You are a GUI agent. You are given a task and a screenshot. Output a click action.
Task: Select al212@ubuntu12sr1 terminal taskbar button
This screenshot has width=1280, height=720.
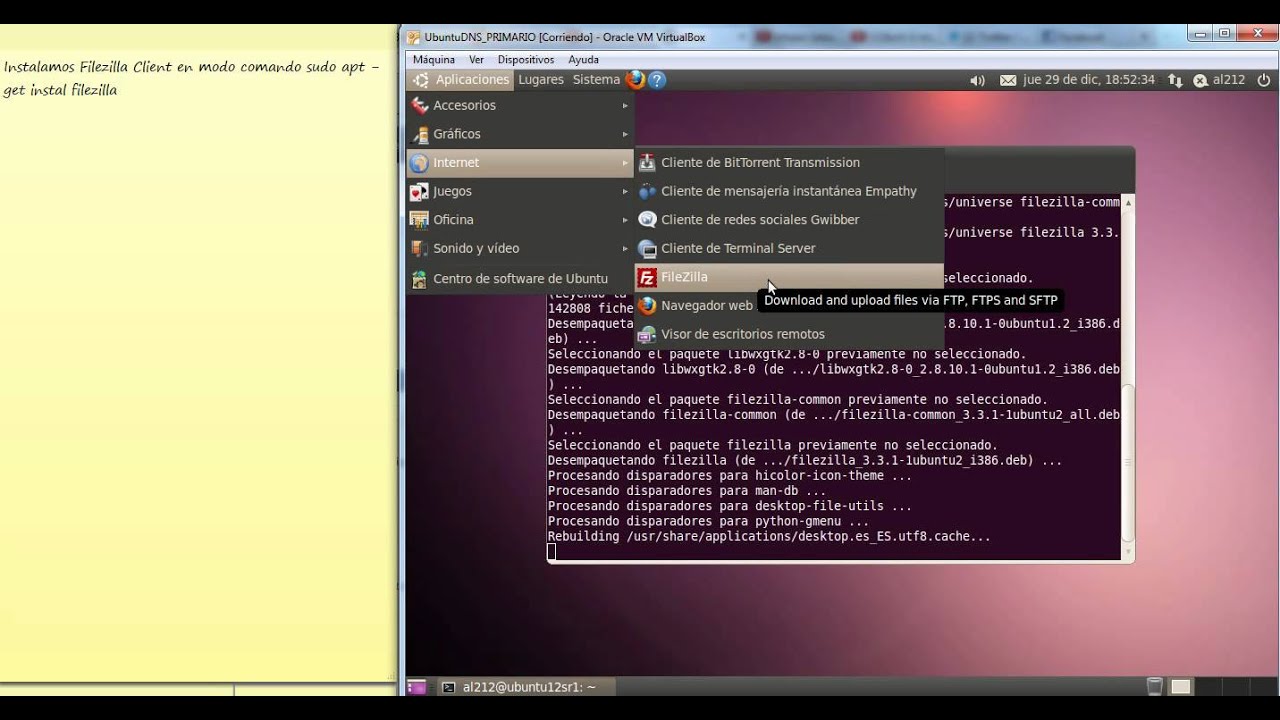[526, 687]
